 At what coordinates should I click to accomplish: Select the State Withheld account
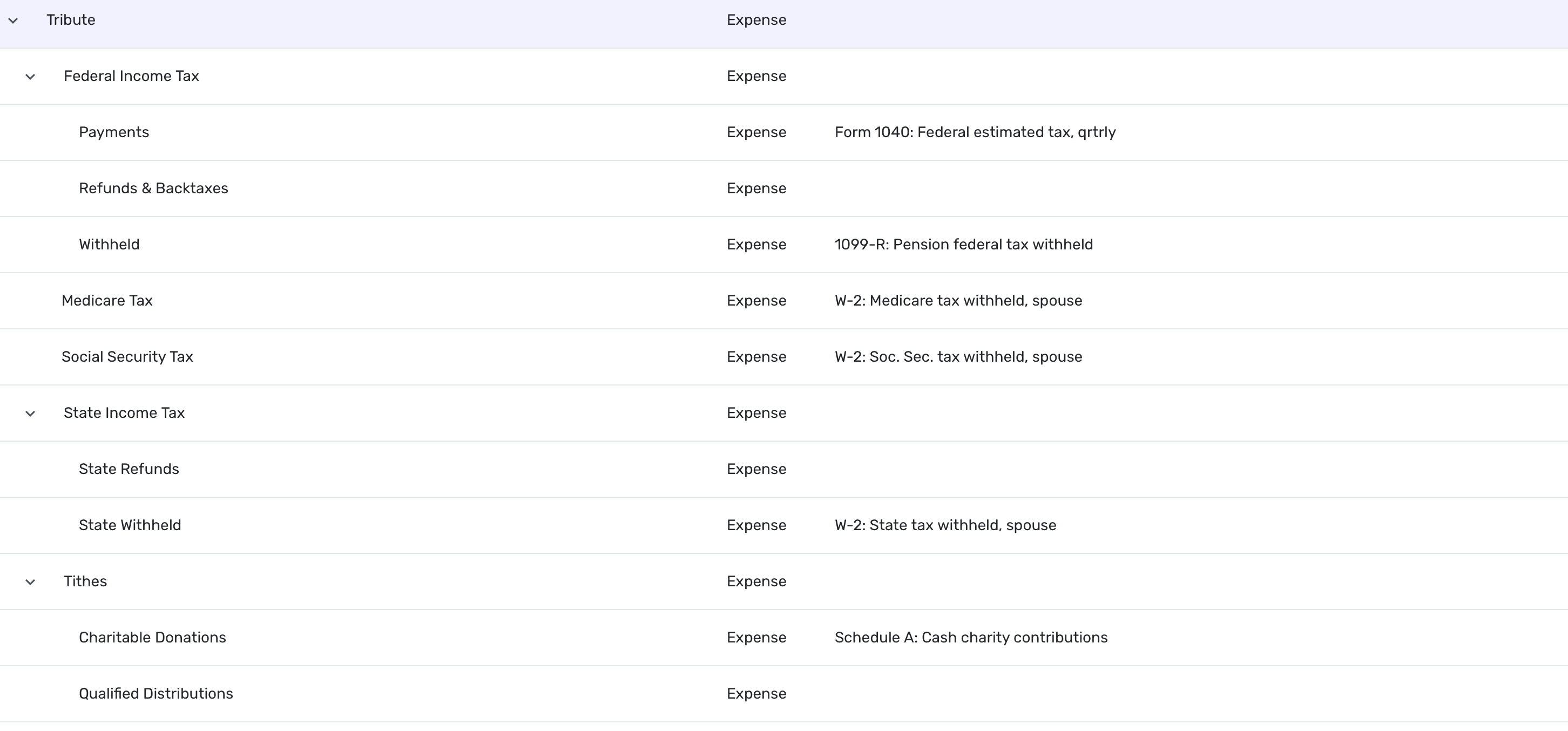(x=130, y=525)
